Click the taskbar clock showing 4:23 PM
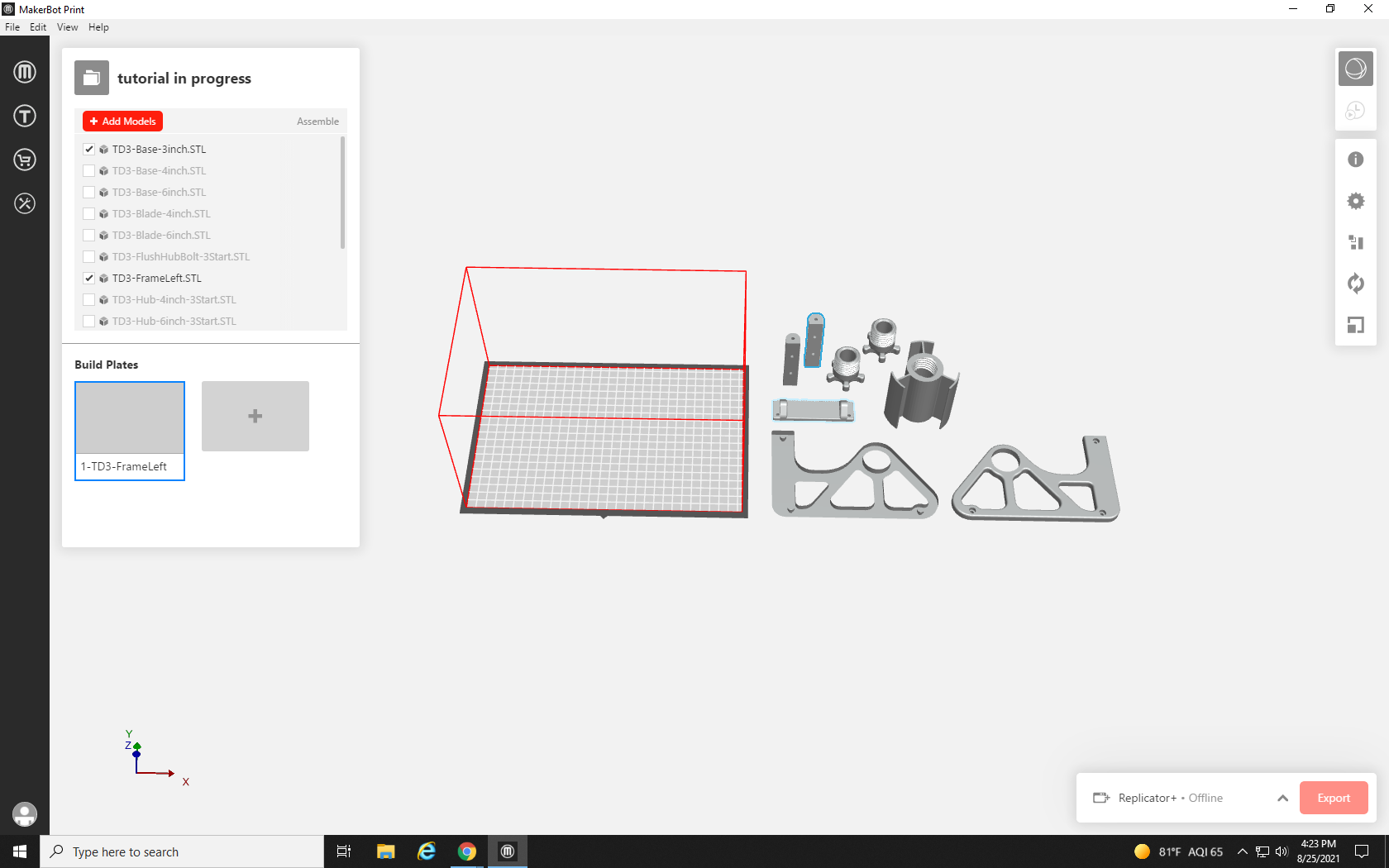Screen dimensions: 1389x868 point(1318,851)
